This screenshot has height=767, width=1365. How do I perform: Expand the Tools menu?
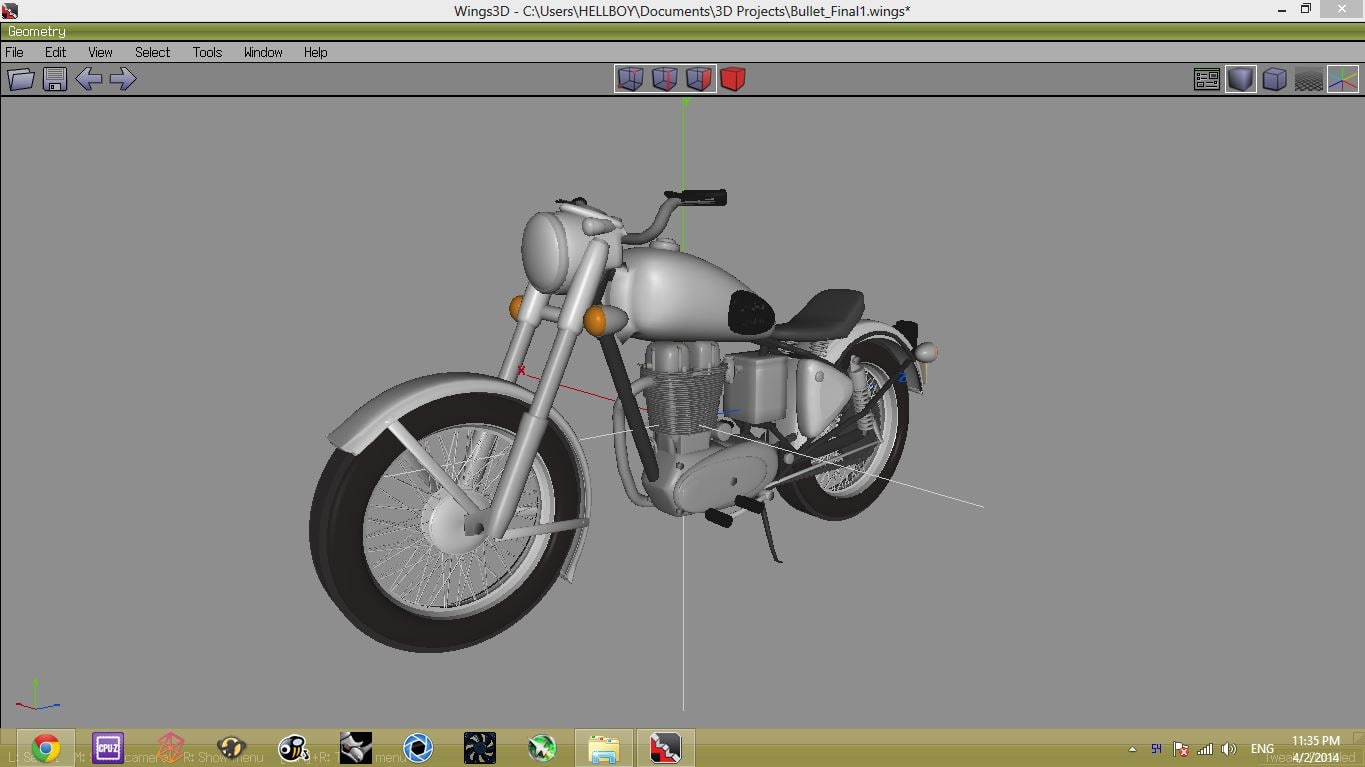coord(207,52)
